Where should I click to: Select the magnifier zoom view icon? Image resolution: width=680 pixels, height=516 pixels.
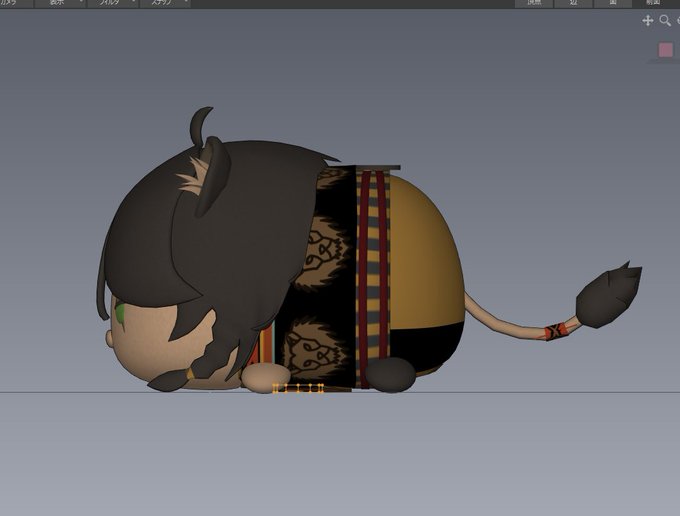pos(665,20)
